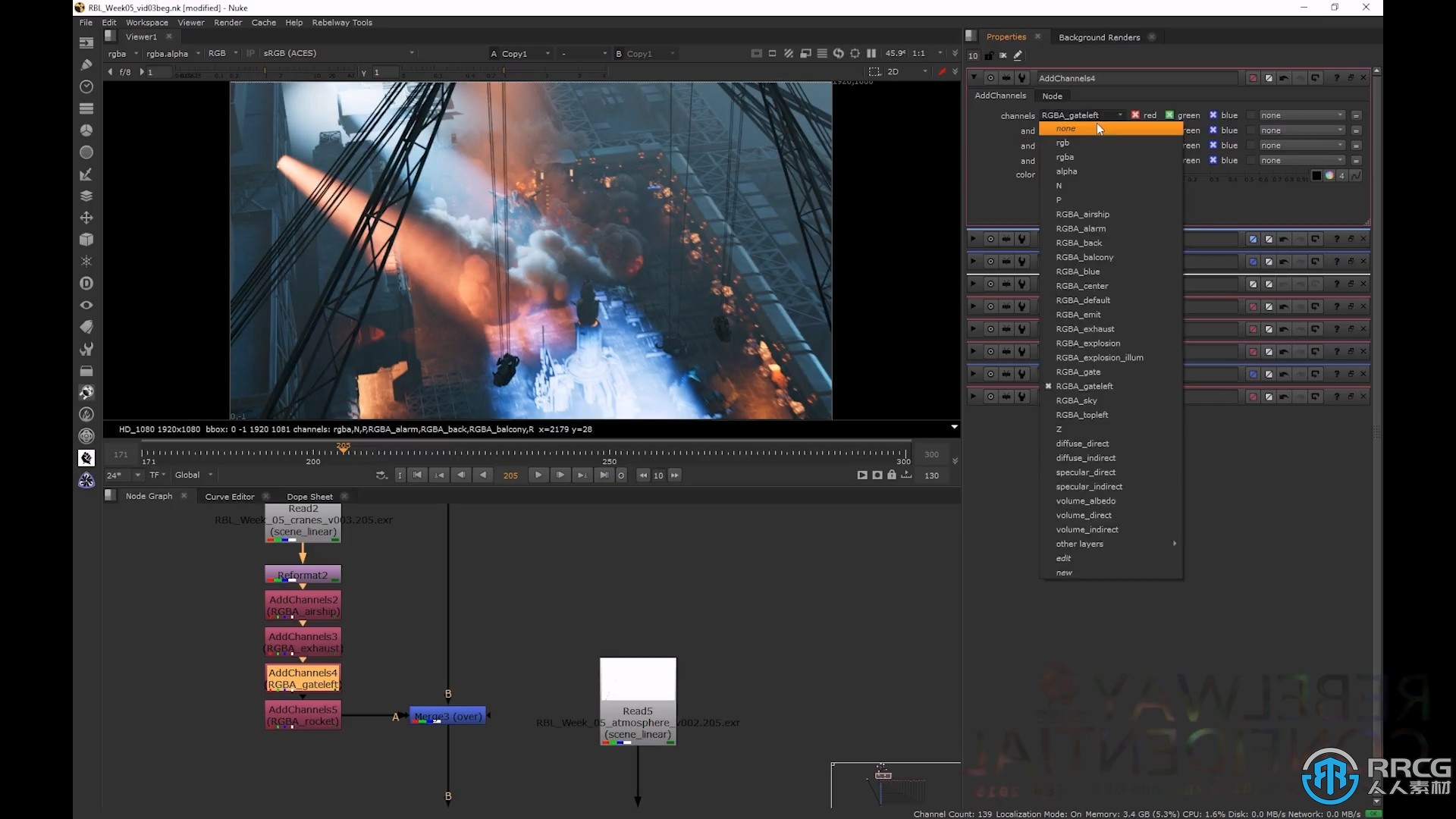Click the AddChannels4 wrench icon

tap(1022, 78)
